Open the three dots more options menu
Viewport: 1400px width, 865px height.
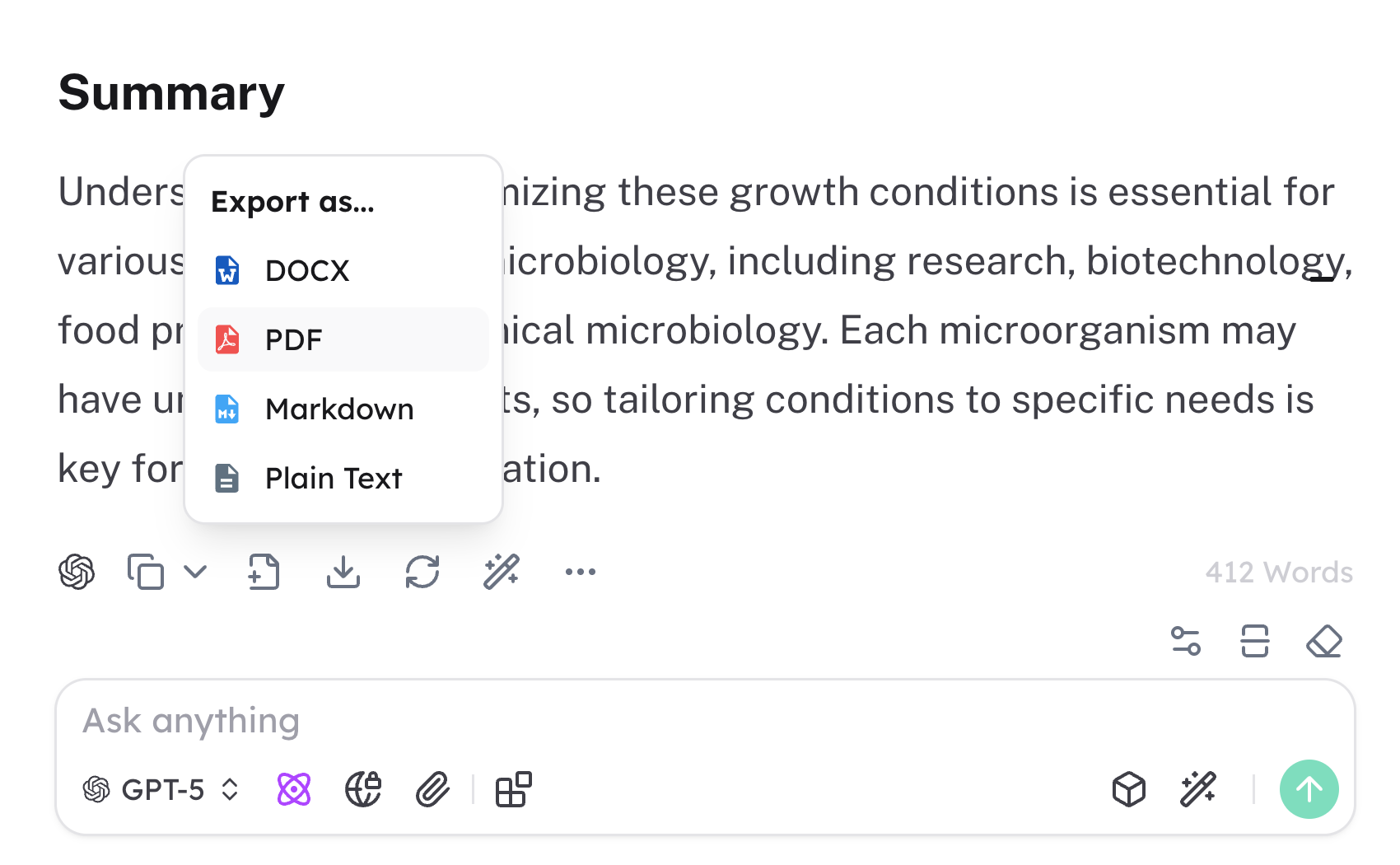580,572
